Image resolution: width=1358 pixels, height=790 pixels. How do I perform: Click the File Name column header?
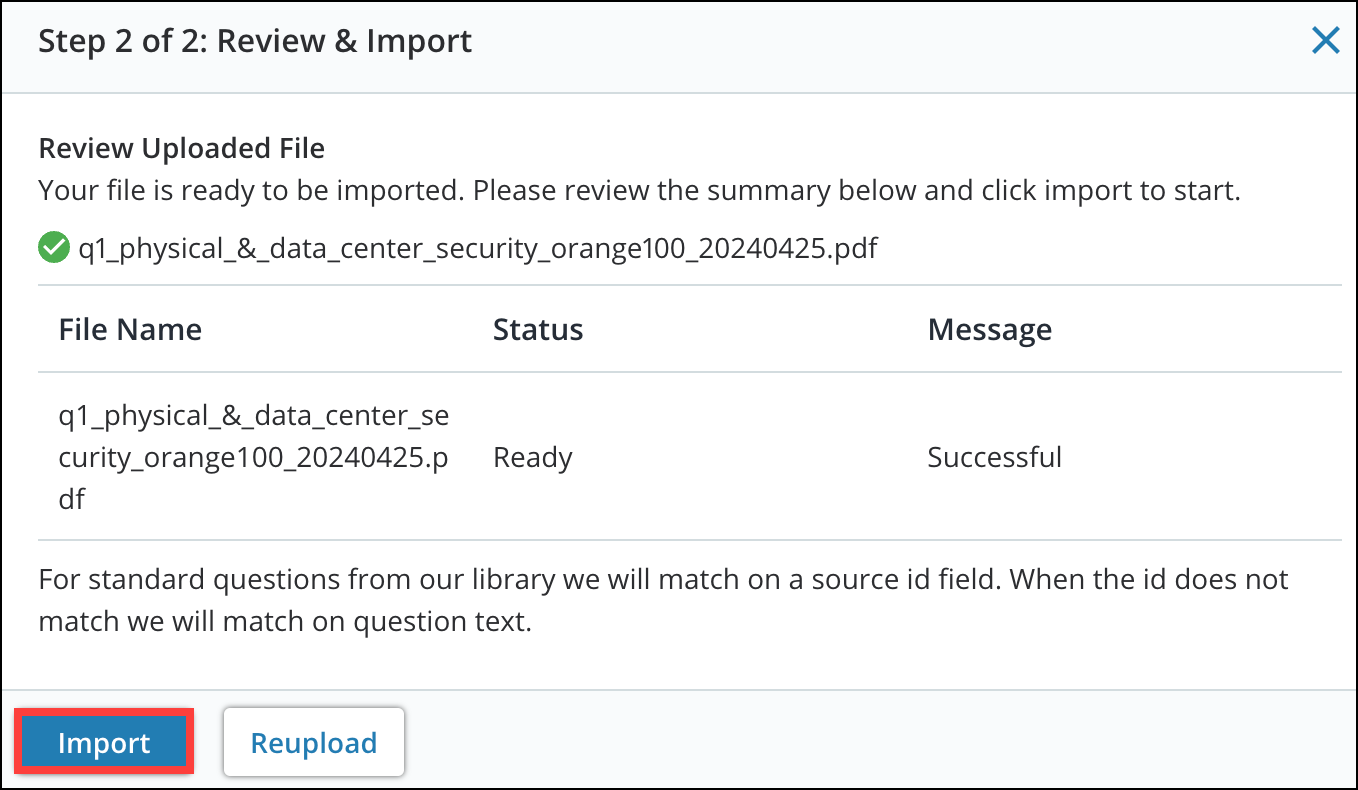[130, 330]
